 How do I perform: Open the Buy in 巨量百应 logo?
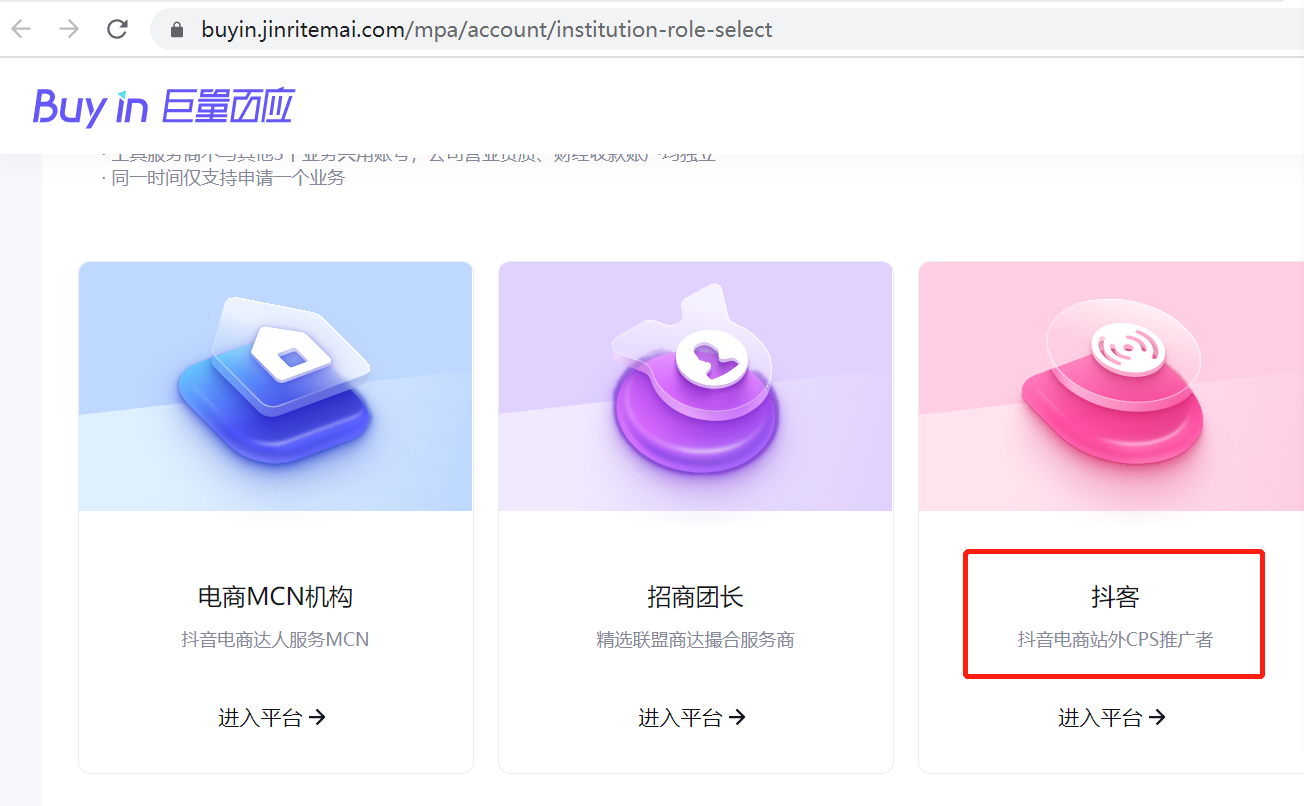(x=163, y=106)
